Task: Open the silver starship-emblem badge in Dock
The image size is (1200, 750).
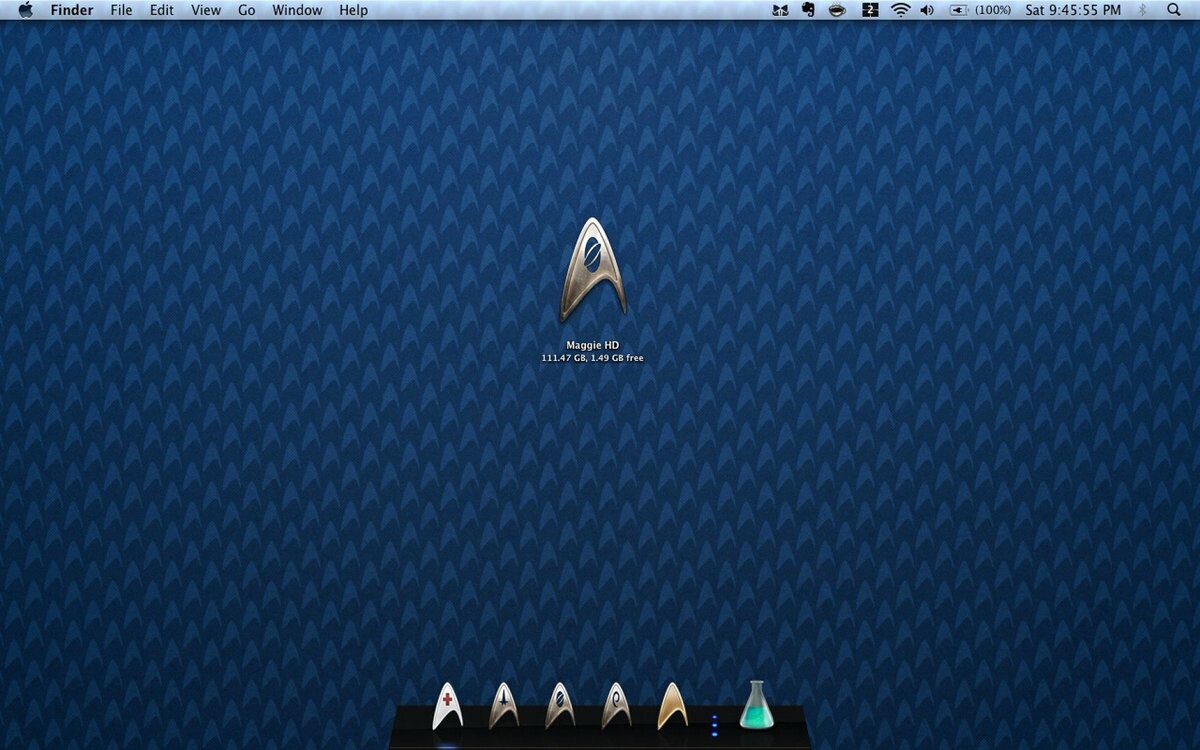Action: (504, 706)
